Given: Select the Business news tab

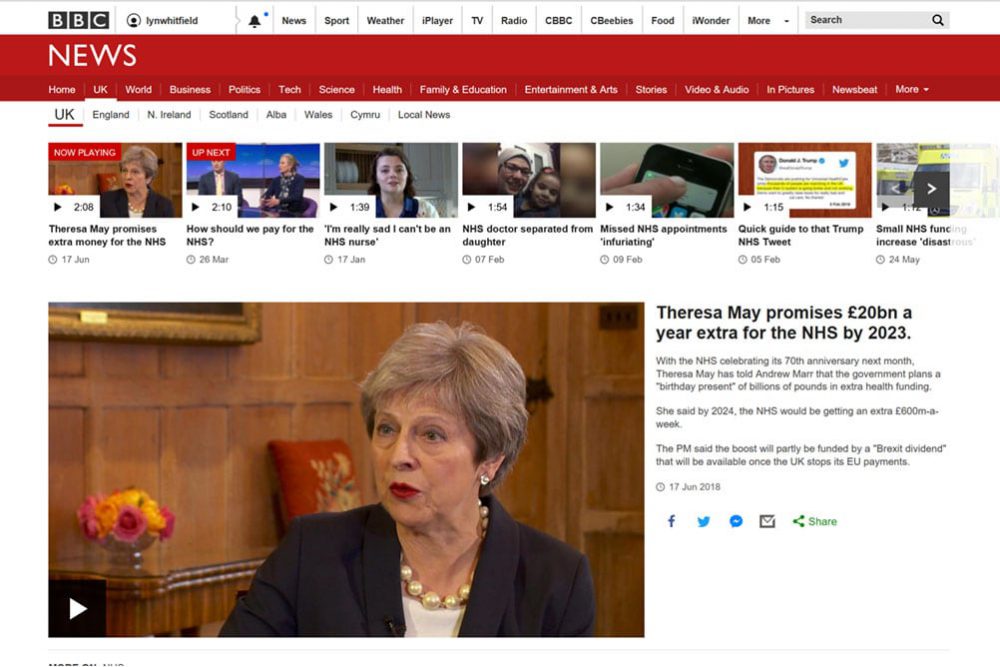Looking at the screenshot, I should point(190,89).
